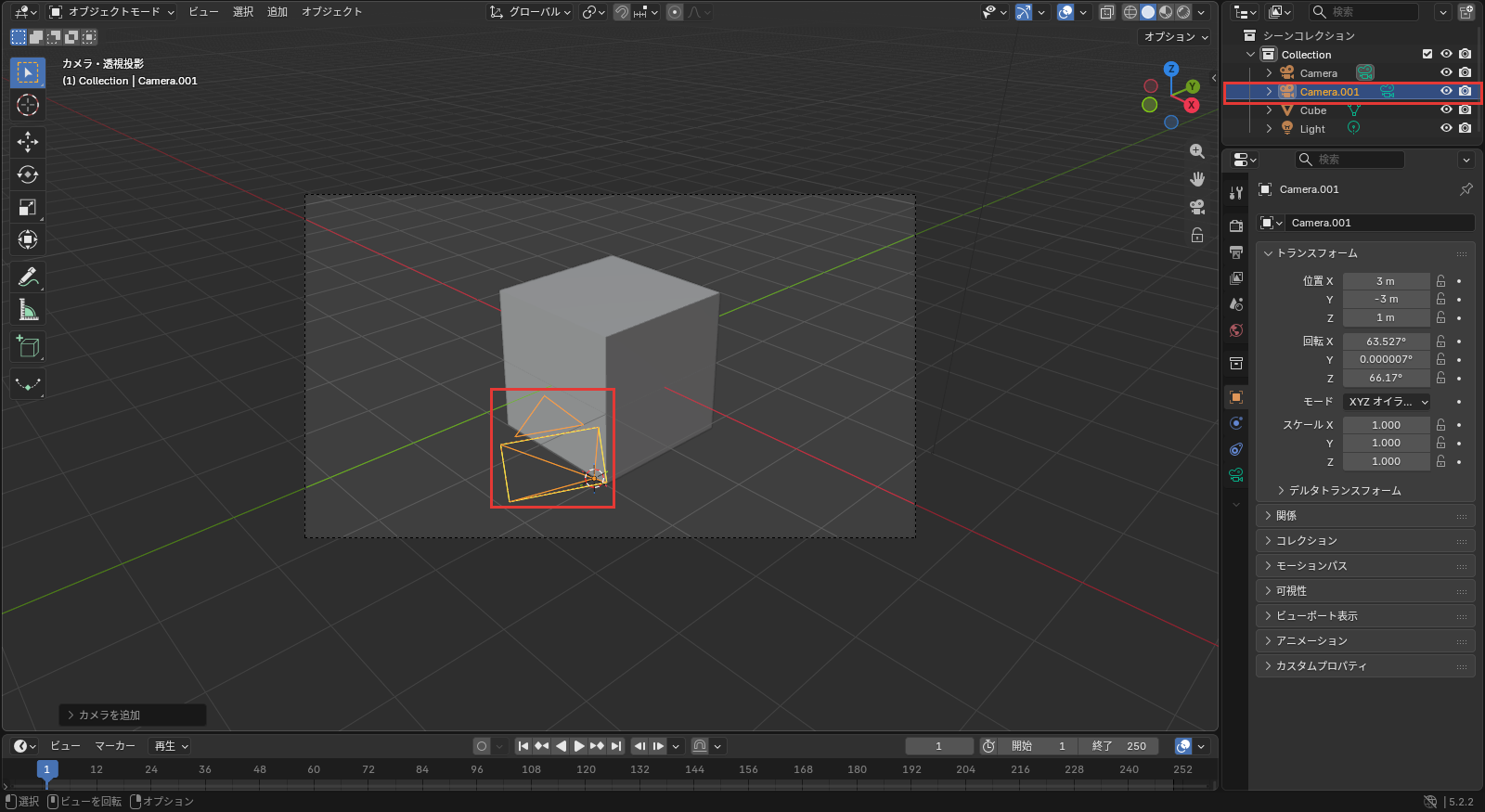The width and height of the screenshot is (1485, 812).
Task: Open the ビュー menu in viewport header
Action: tap(203, 12)
